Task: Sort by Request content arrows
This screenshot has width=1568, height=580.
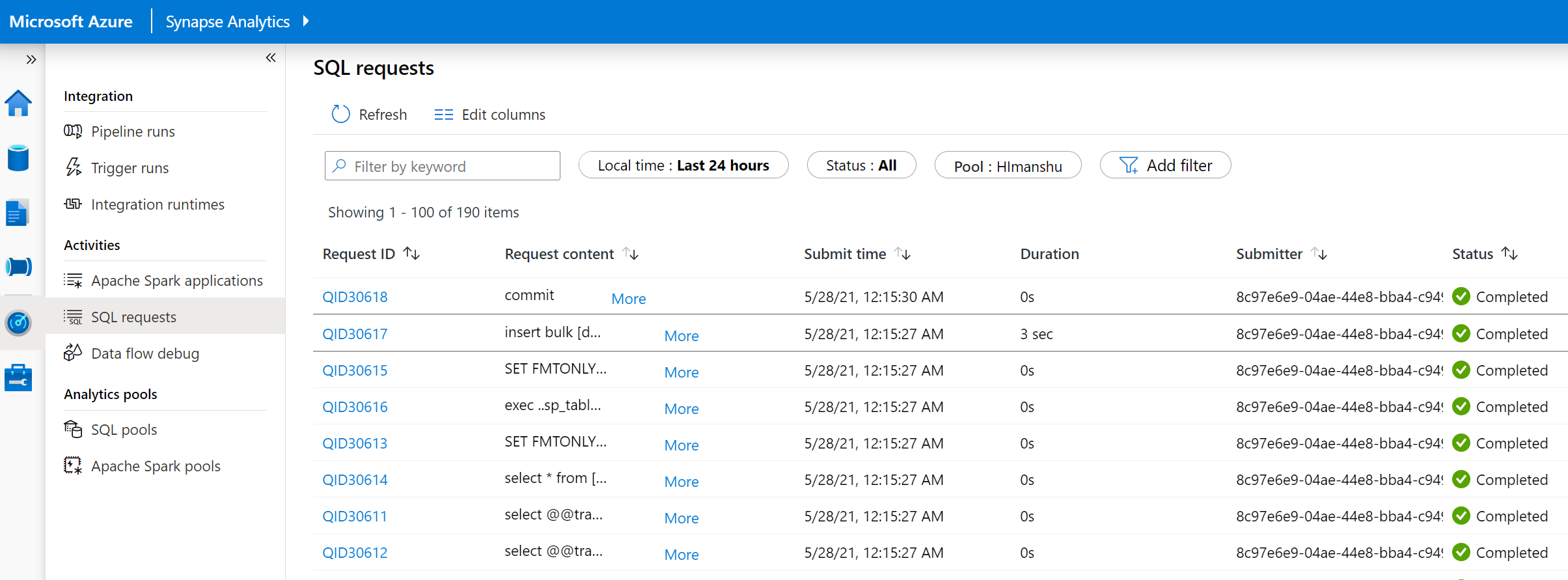Action: coord(631,253)
